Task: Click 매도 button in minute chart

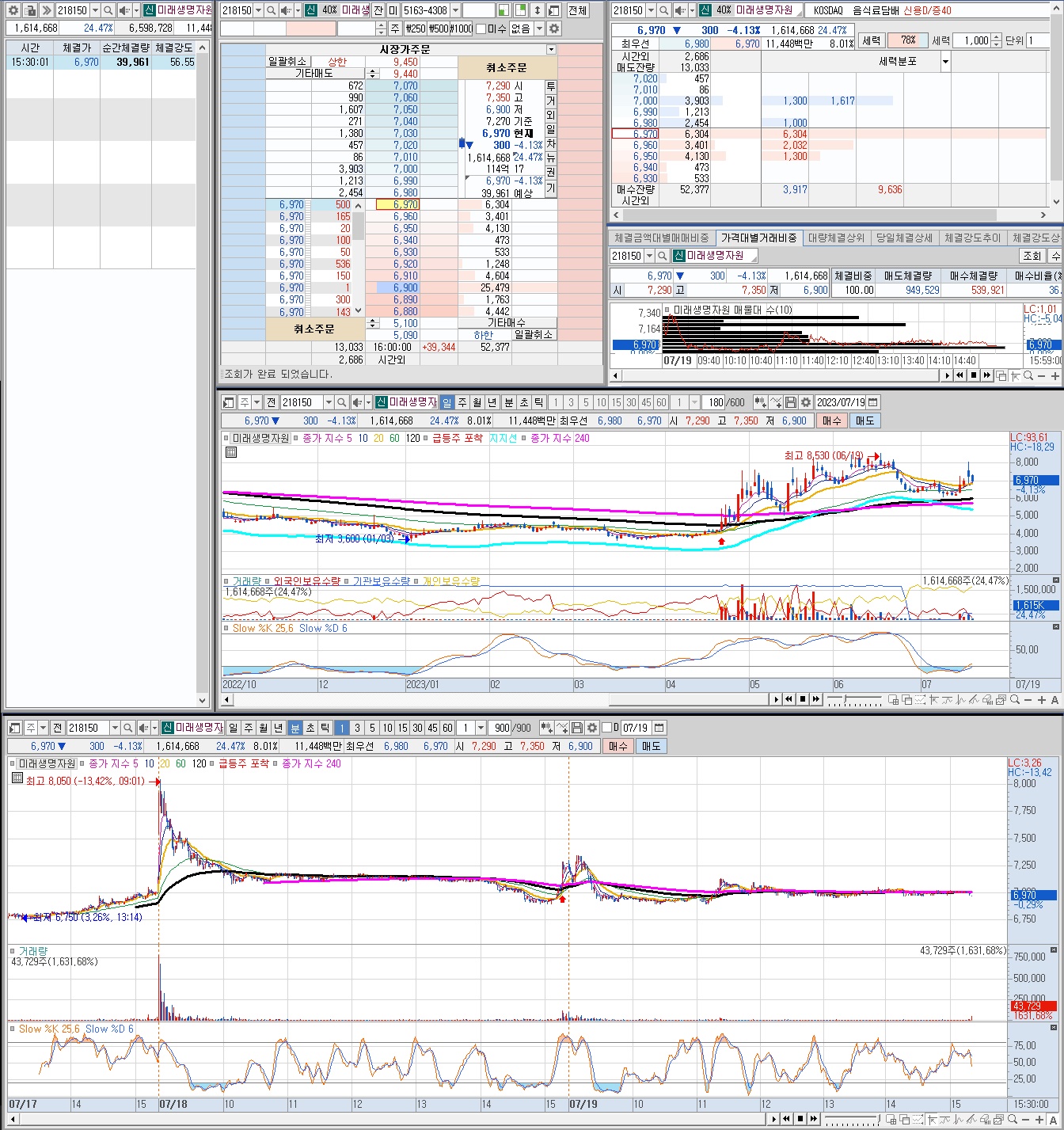Action: pos(651,746)
